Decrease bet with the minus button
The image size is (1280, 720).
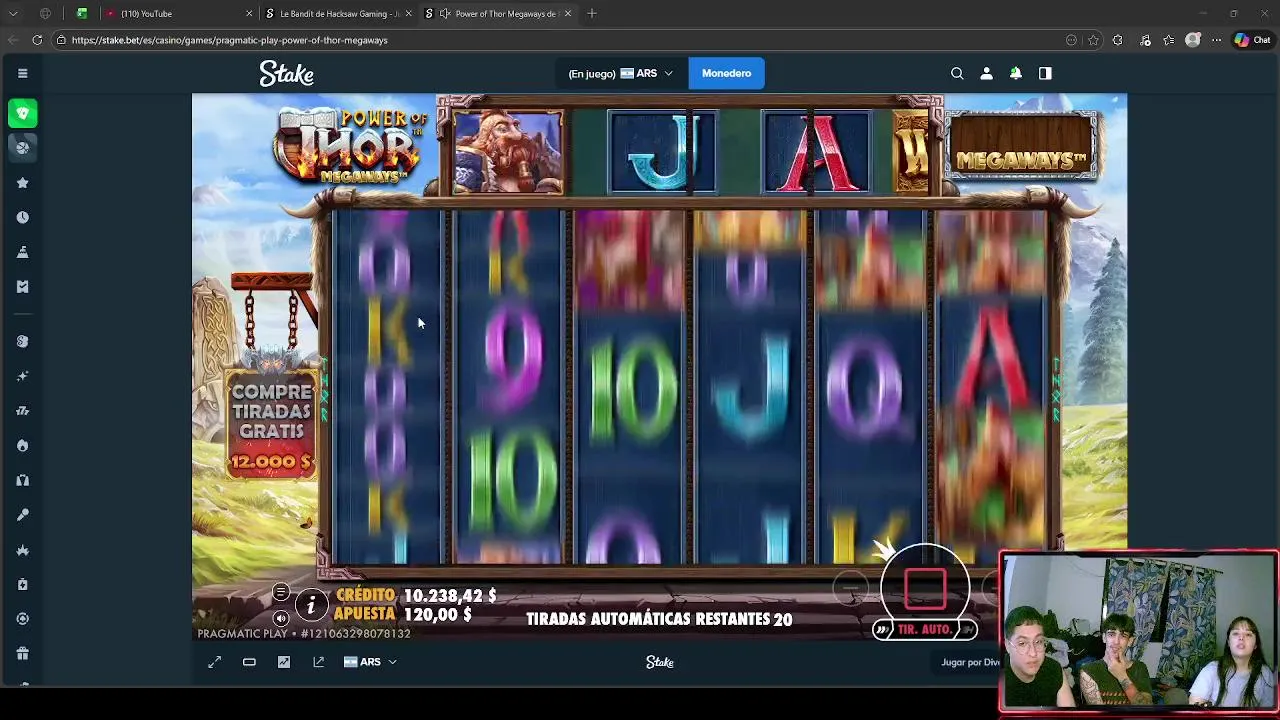(x=850, y=590)
